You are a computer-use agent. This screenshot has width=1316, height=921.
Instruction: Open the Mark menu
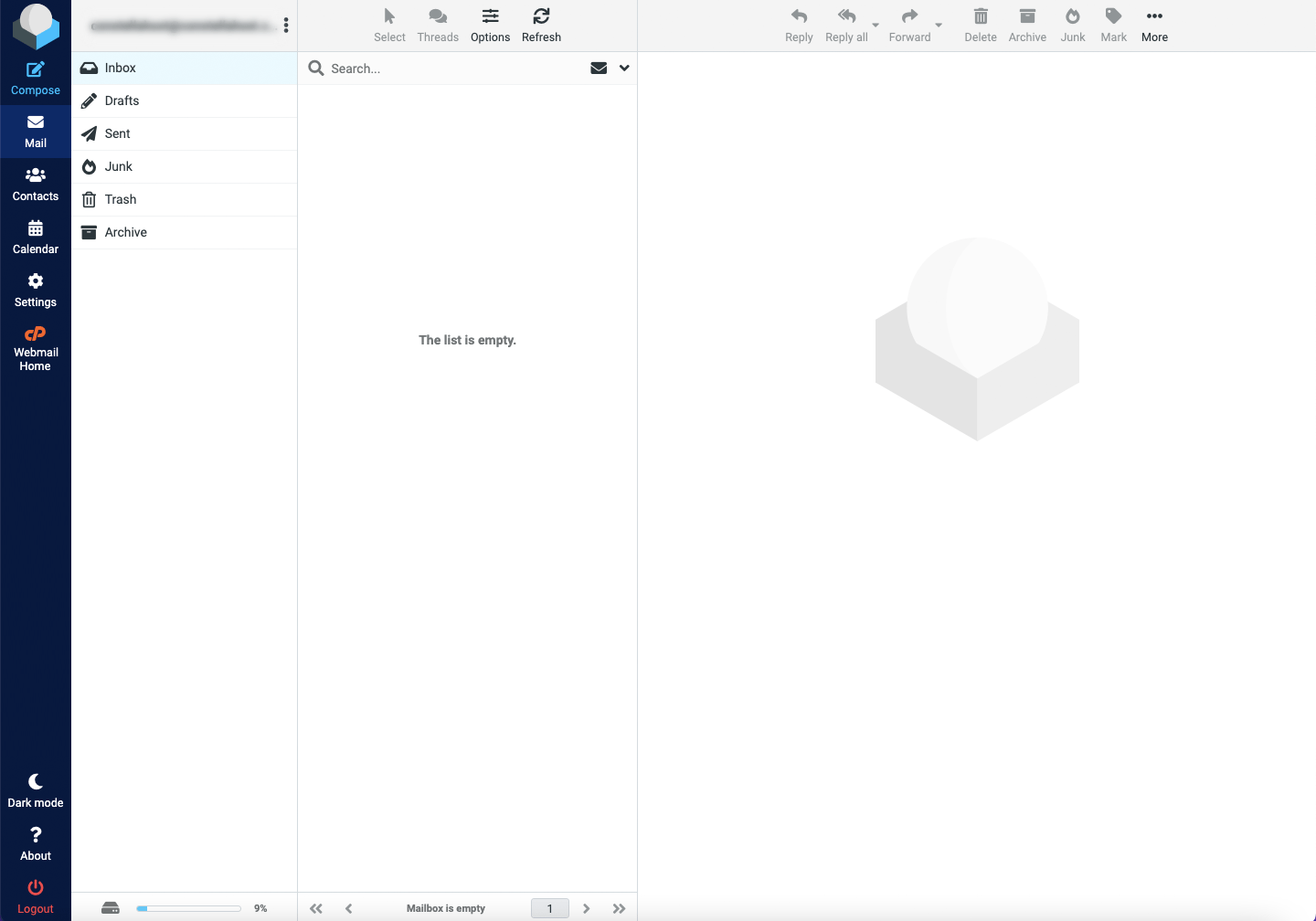(x=1113, y=26)
